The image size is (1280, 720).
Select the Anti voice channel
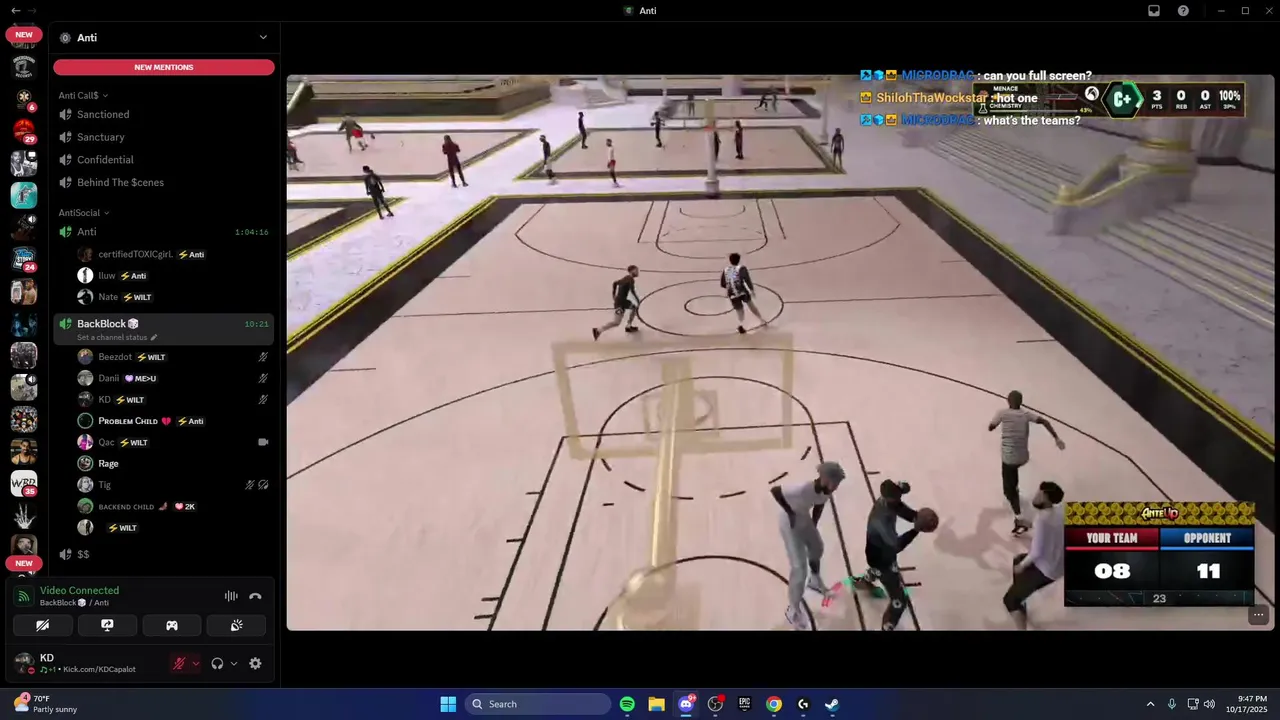(x=163, y=231)
